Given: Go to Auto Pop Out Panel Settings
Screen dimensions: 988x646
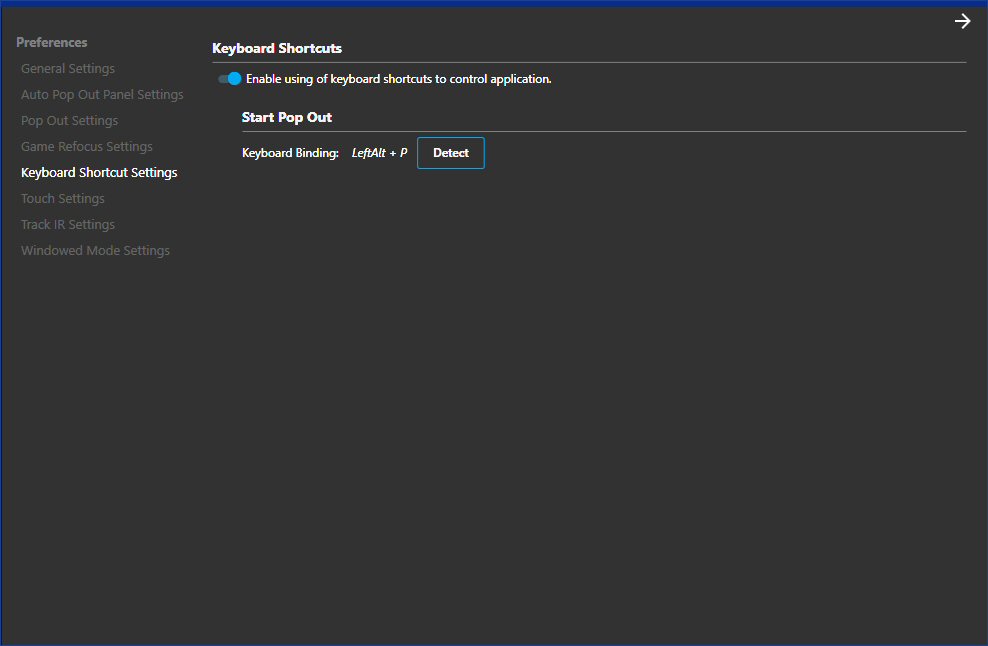Looking at the screenshot, I should [x=102, y=95].
